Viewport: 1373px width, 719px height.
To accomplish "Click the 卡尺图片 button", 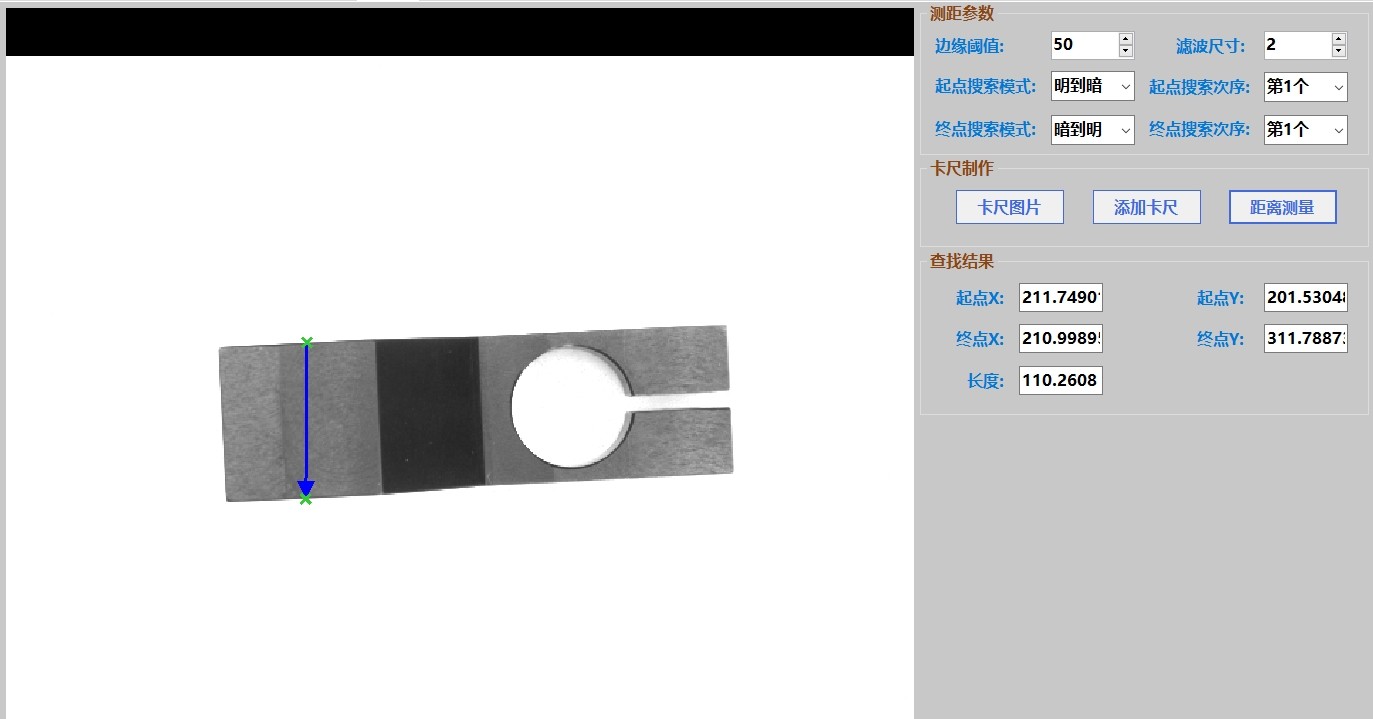I will pyautogui.click(x=1010, y=207).
